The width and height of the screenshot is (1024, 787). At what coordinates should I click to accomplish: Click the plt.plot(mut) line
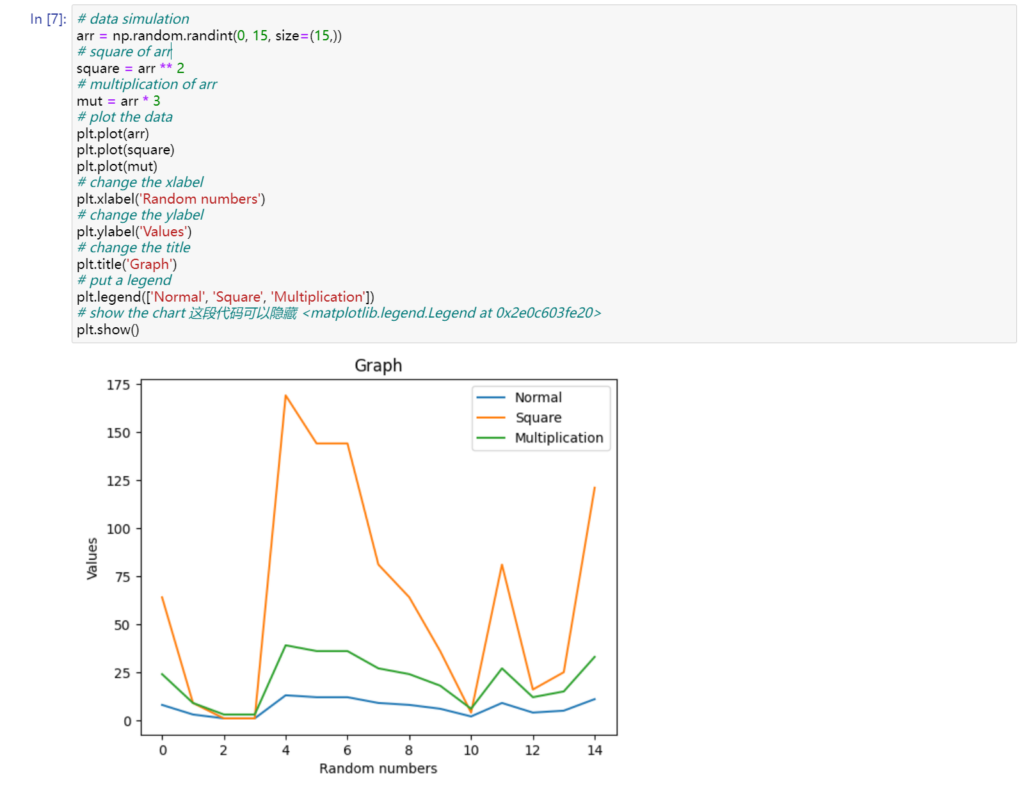point(117,166)
